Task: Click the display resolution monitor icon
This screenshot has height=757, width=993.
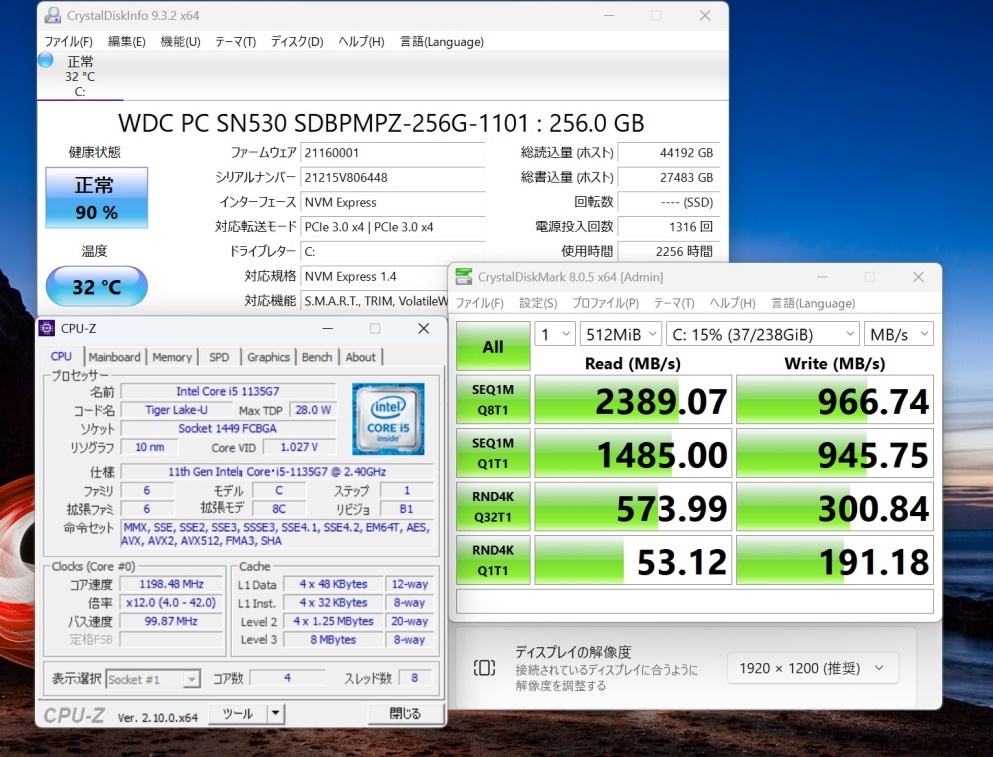Action: pos(484,668)
